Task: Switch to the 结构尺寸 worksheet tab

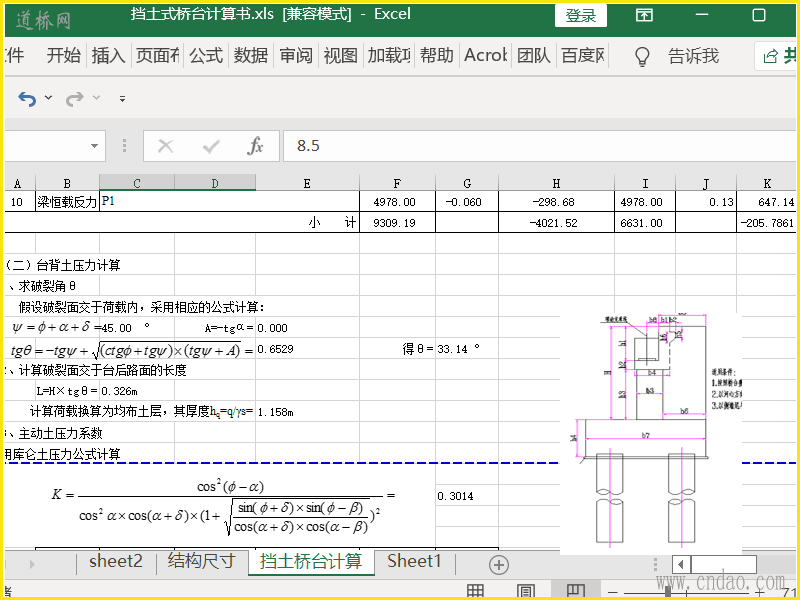Action: 202,562
